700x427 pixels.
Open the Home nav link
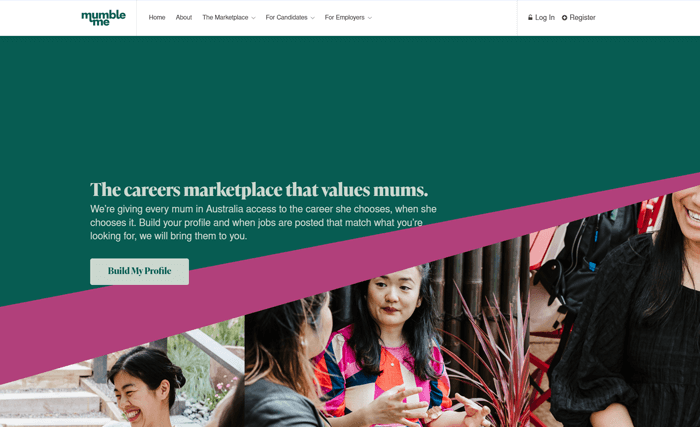pyautogui.click(x=157, y=17)
